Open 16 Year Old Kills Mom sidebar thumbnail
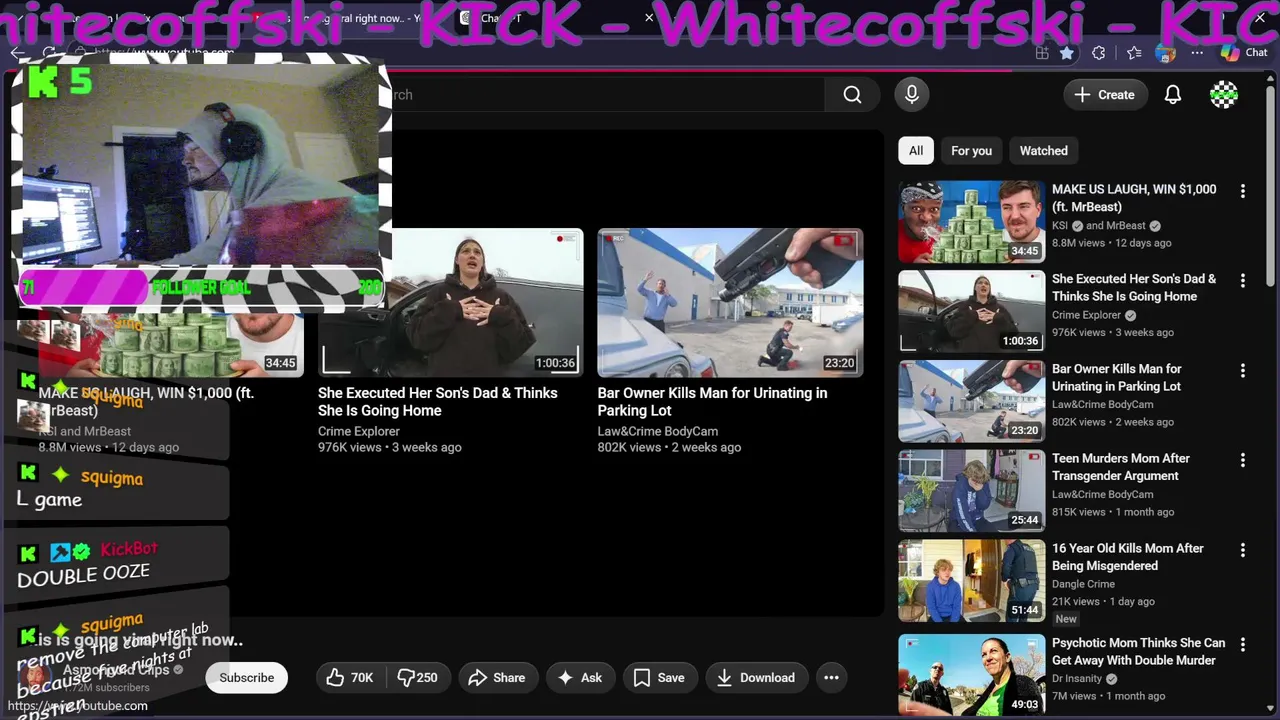This screenshot has width=1280, height=720. 971,581
